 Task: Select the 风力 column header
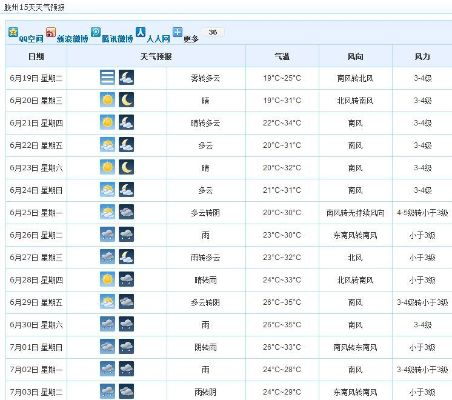click(x=422, y=57)
